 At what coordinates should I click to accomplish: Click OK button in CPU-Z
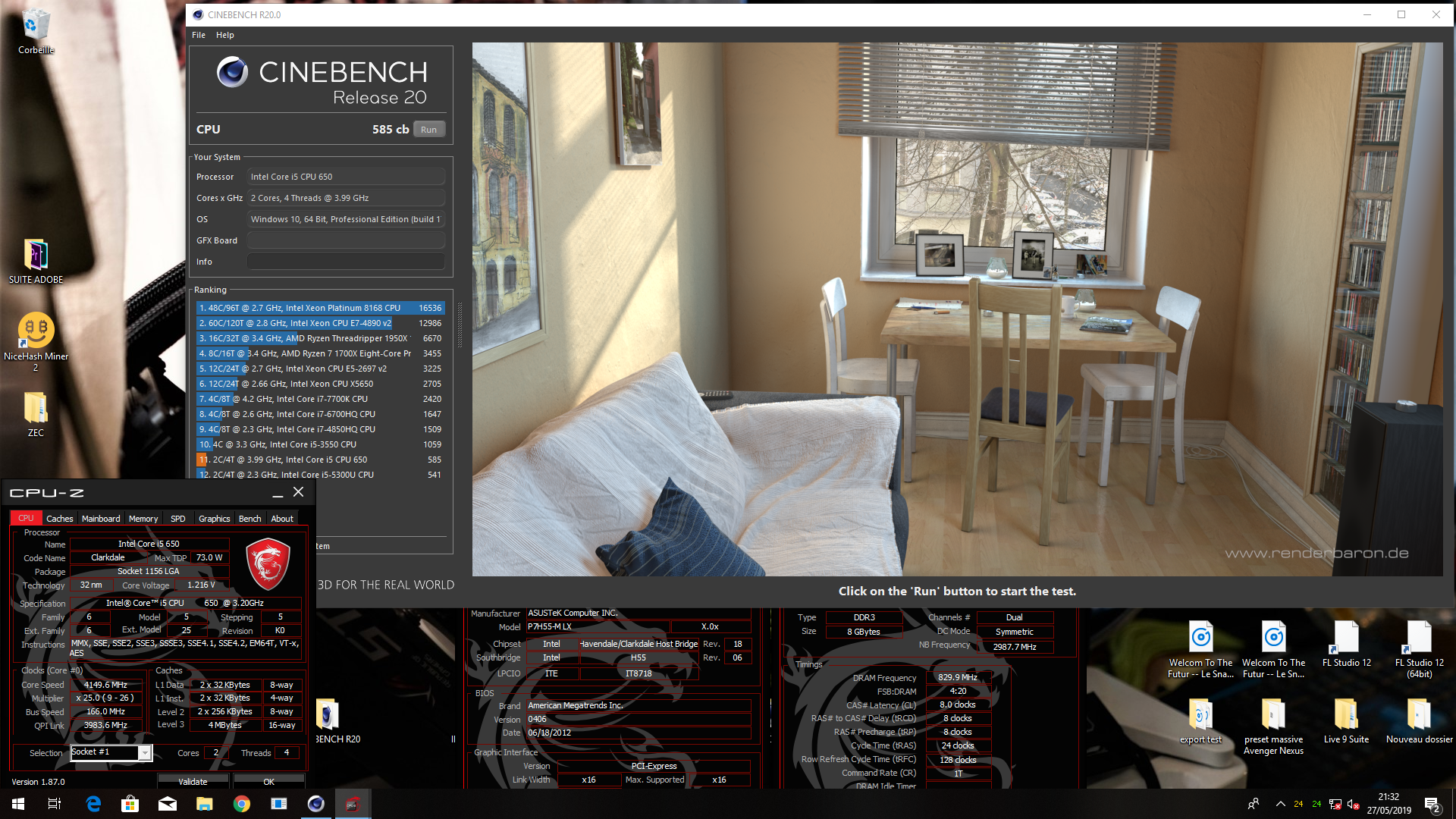click(x=269, y=781)
